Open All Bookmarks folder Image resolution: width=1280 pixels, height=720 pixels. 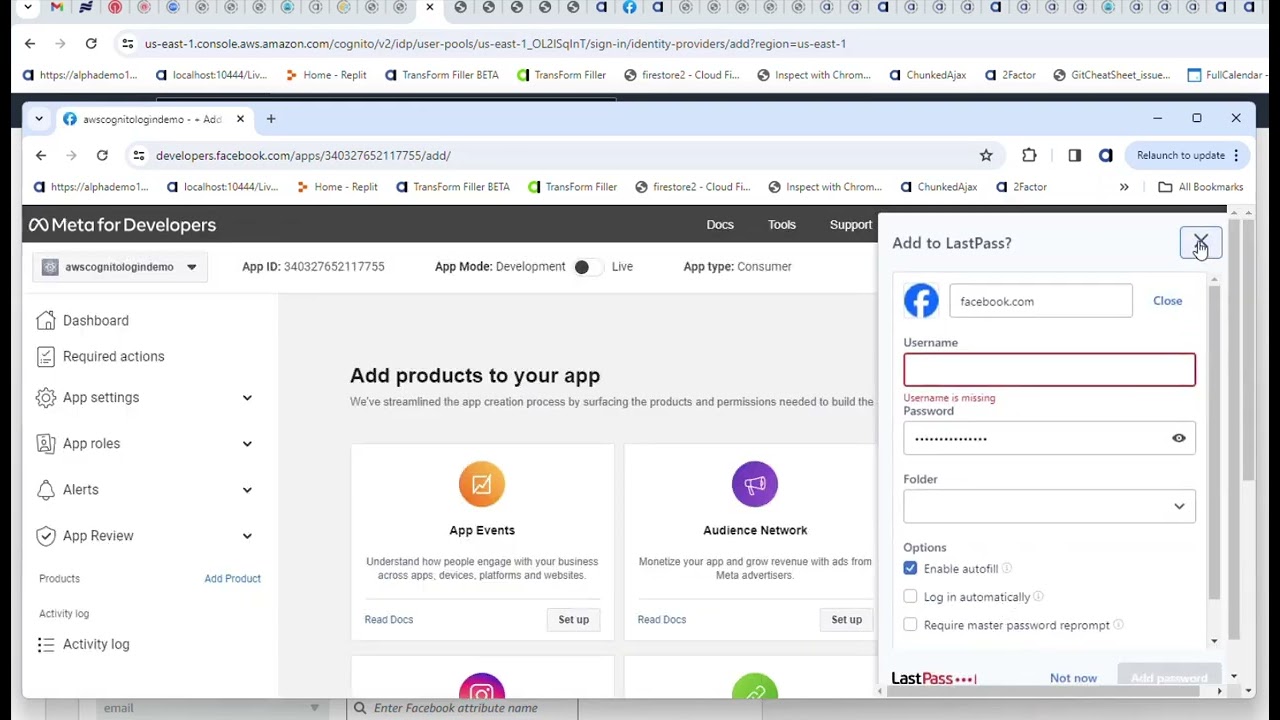[x=1201, y=187]
